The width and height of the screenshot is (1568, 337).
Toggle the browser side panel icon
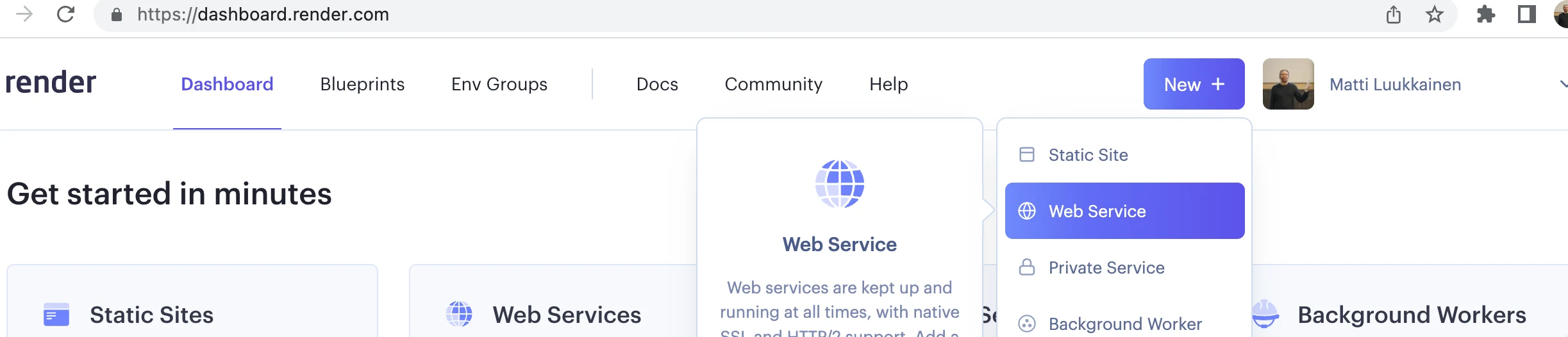1527,14
